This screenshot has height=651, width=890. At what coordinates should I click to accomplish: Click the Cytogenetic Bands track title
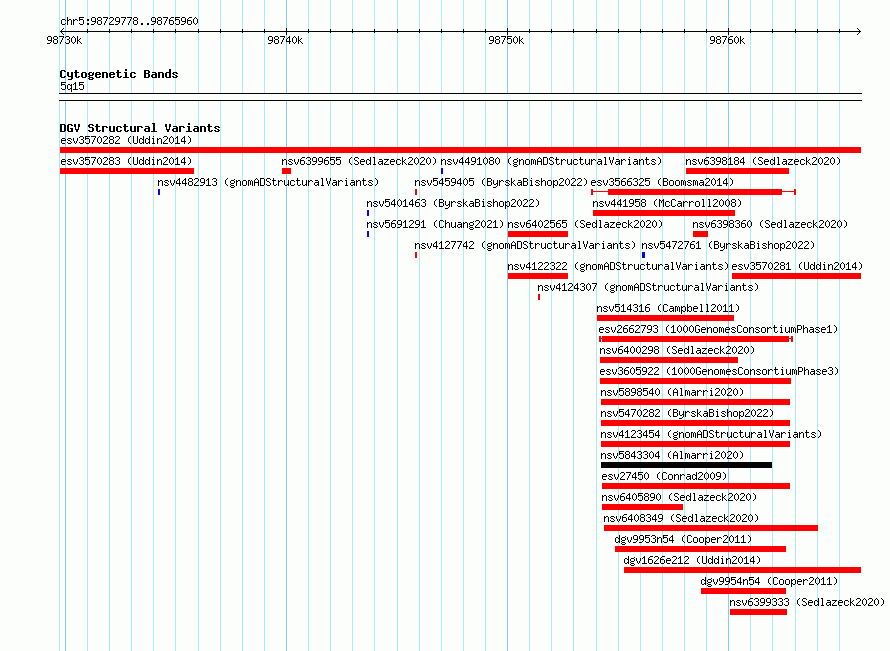[x=119, y=74]
